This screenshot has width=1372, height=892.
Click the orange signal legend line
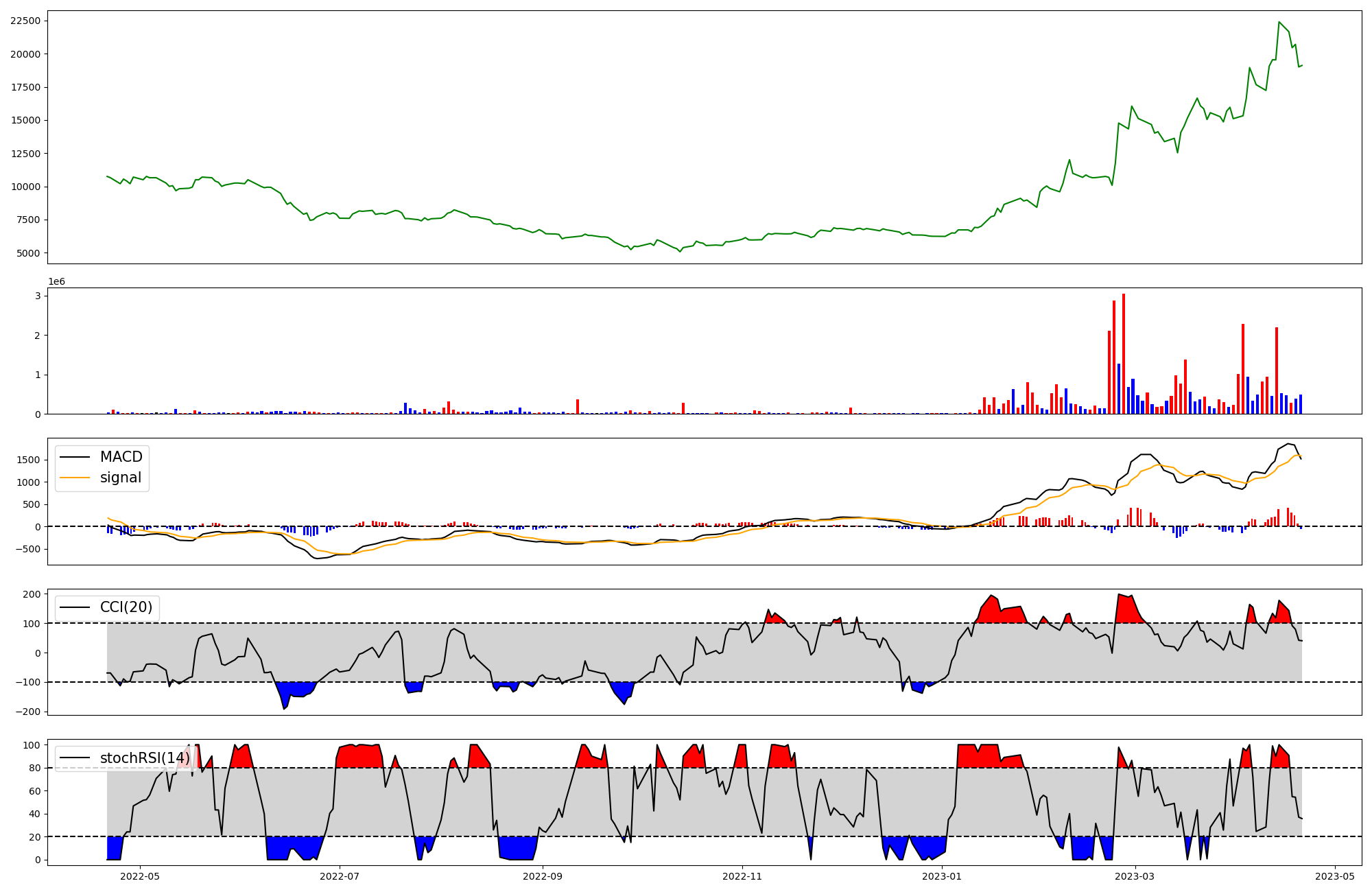coord(75,478)
